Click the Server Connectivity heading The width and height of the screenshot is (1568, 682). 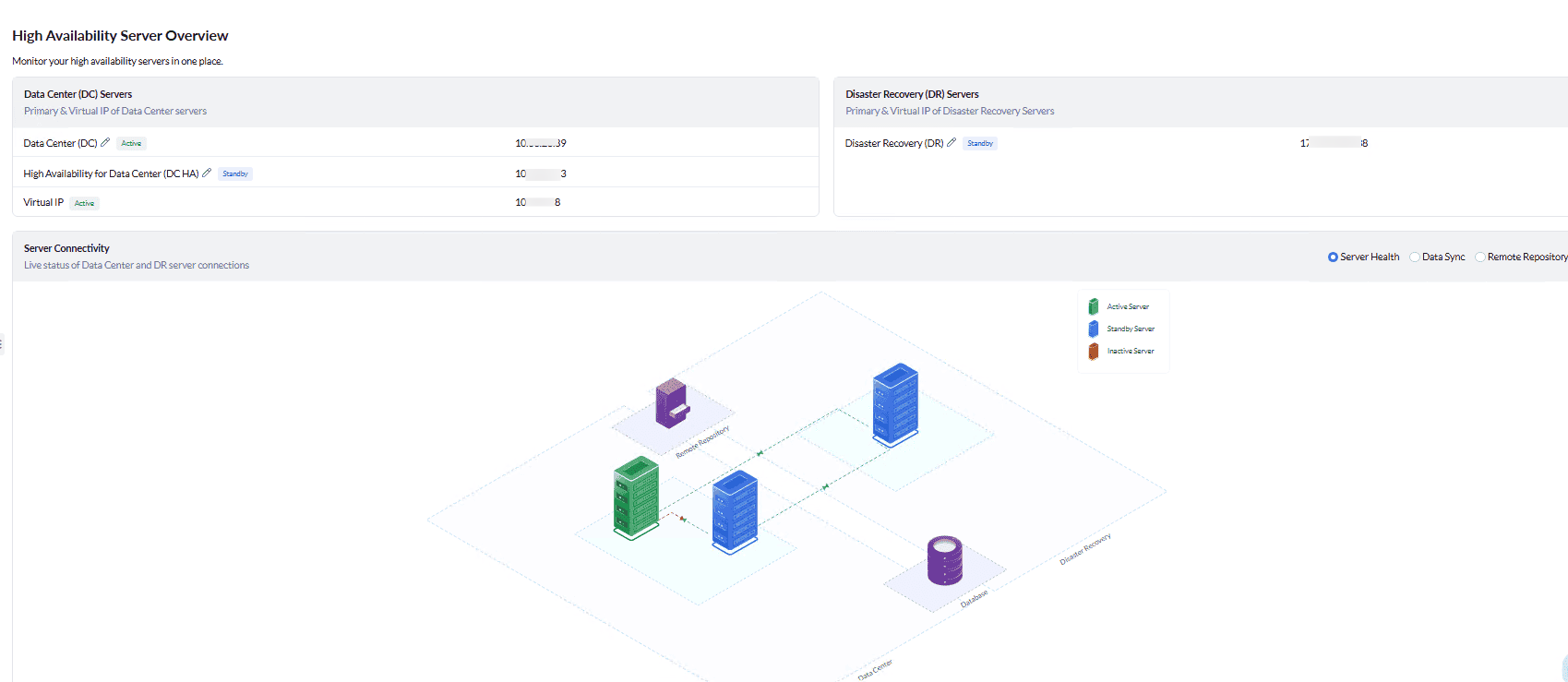coord(66,248)
